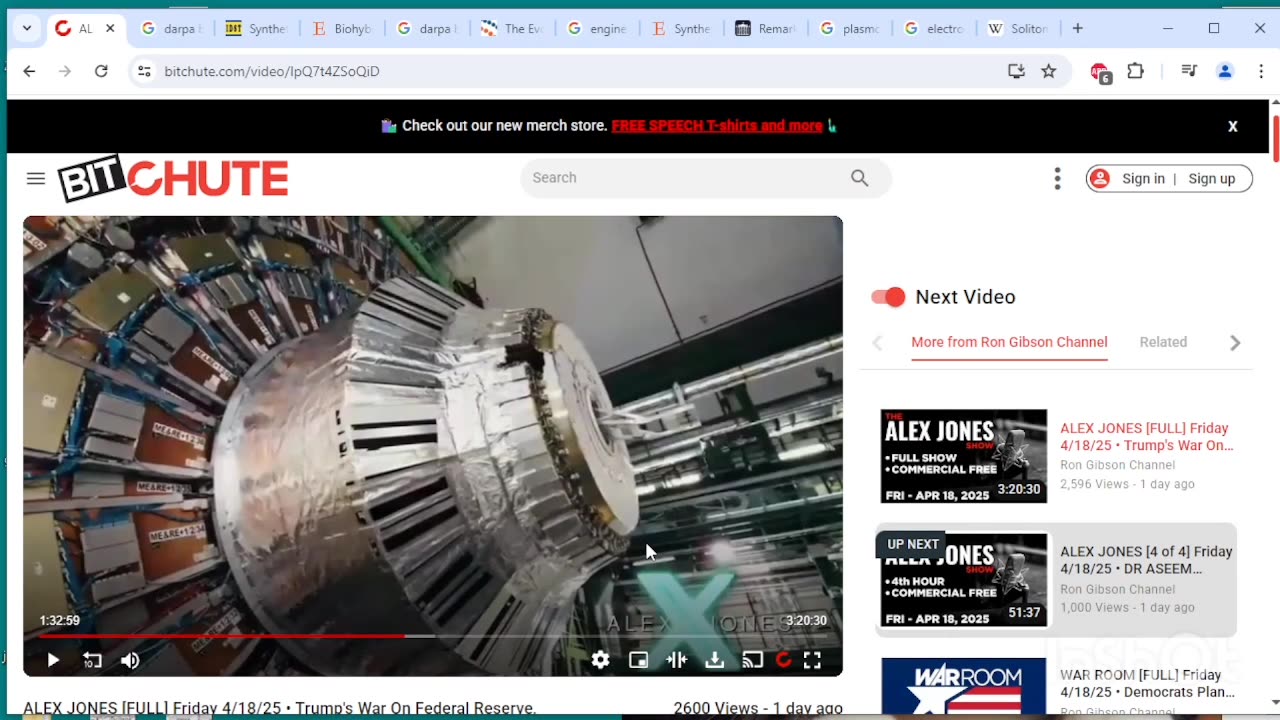Switch to the first darpa Google tab
Screen dimensions: 1280x720
pyautogui.click(x=171, y=28)
